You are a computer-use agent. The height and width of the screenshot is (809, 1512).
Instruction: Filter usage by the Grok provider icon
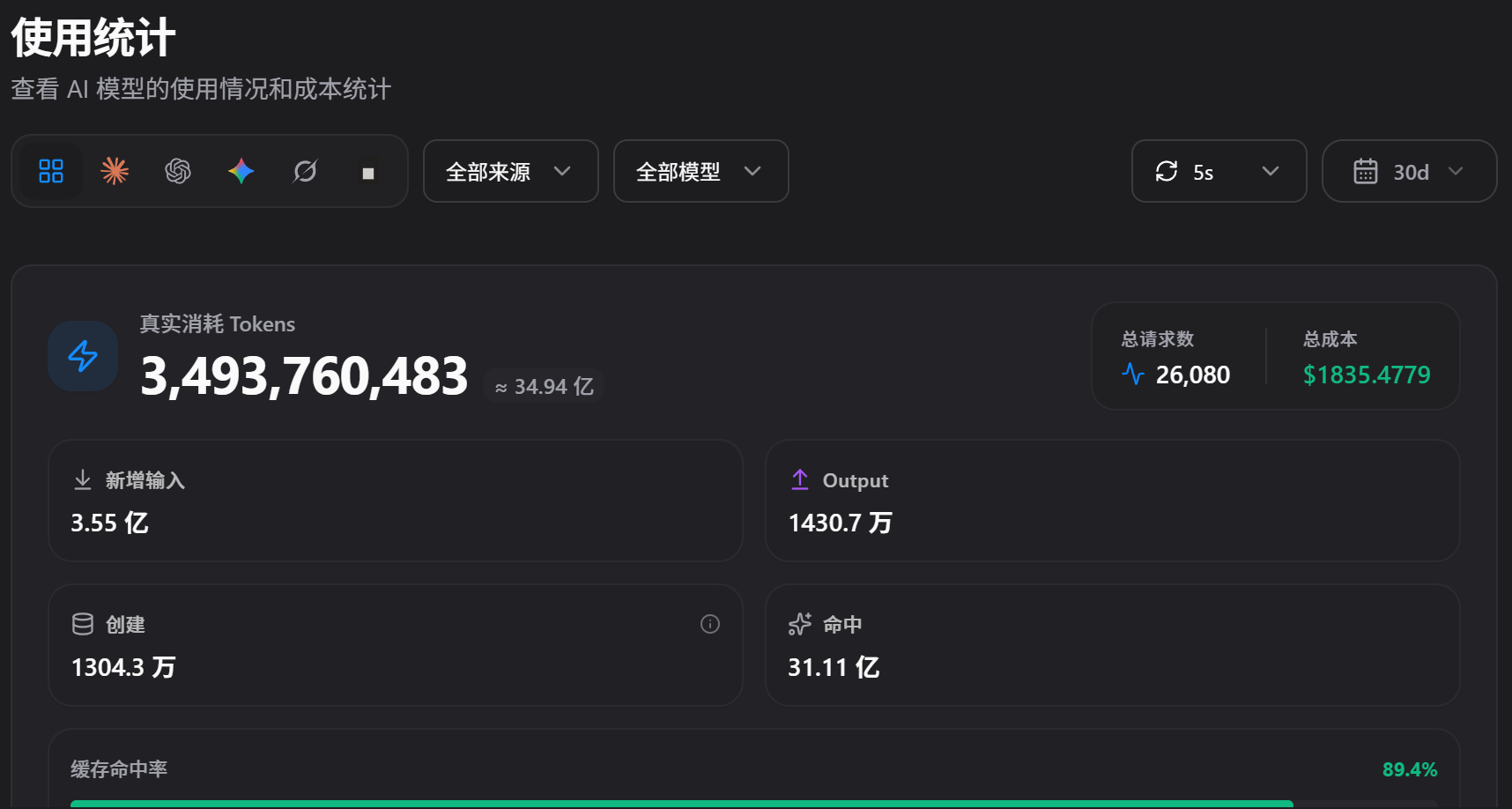(x=305, y=171)
